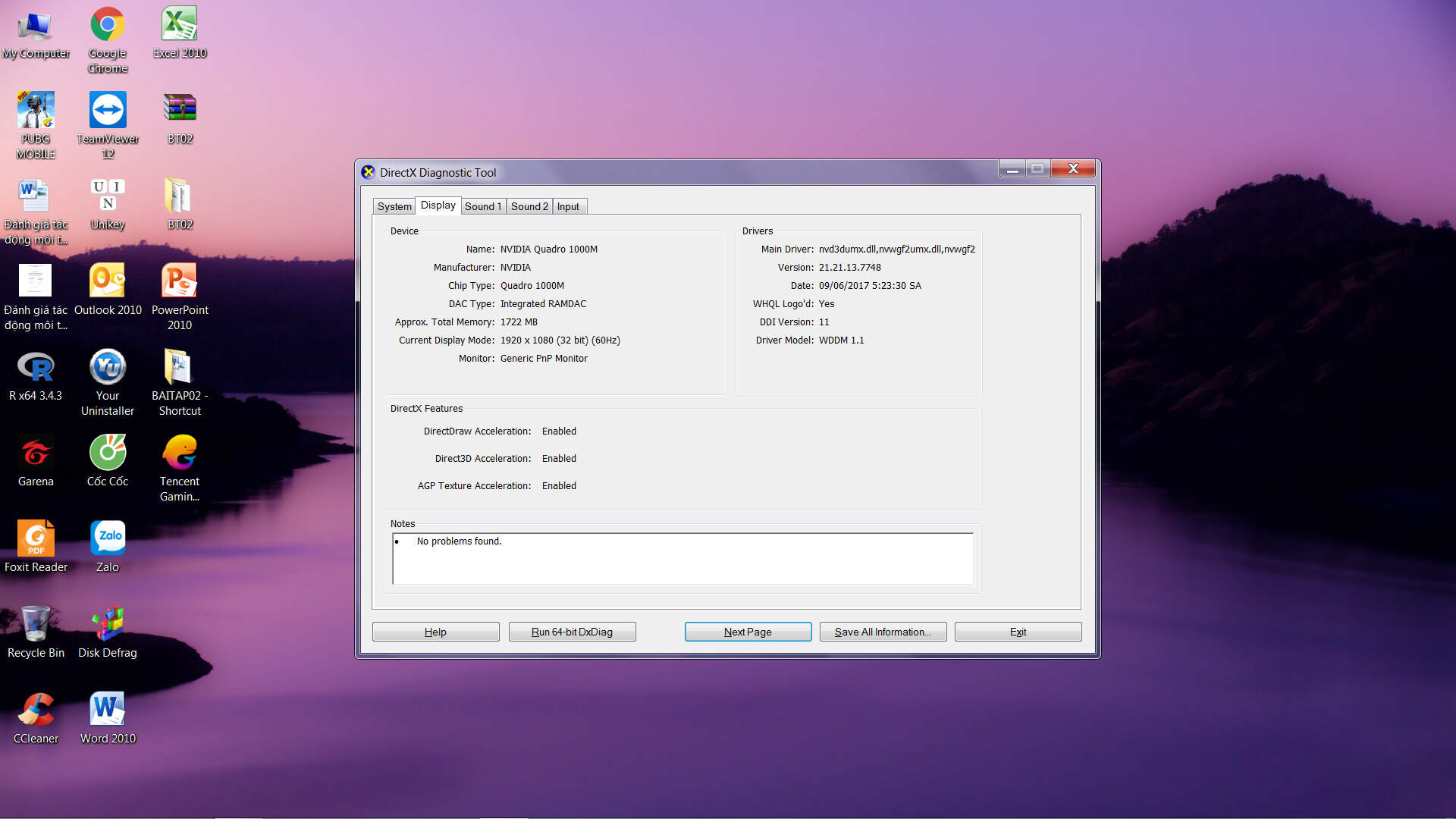Image resolution: width=1456 pixels, height=819 pixels.
Task: Open My Computer desktop icon
Action: [36, 34]
